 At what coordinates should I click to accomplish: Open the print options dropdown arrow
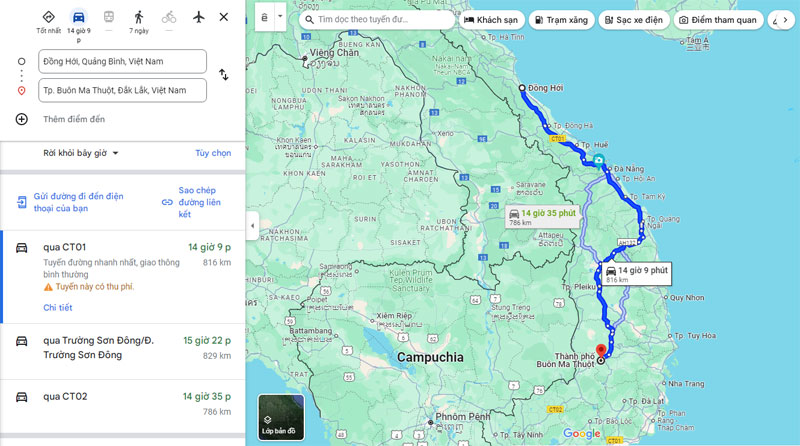[280, 17]
